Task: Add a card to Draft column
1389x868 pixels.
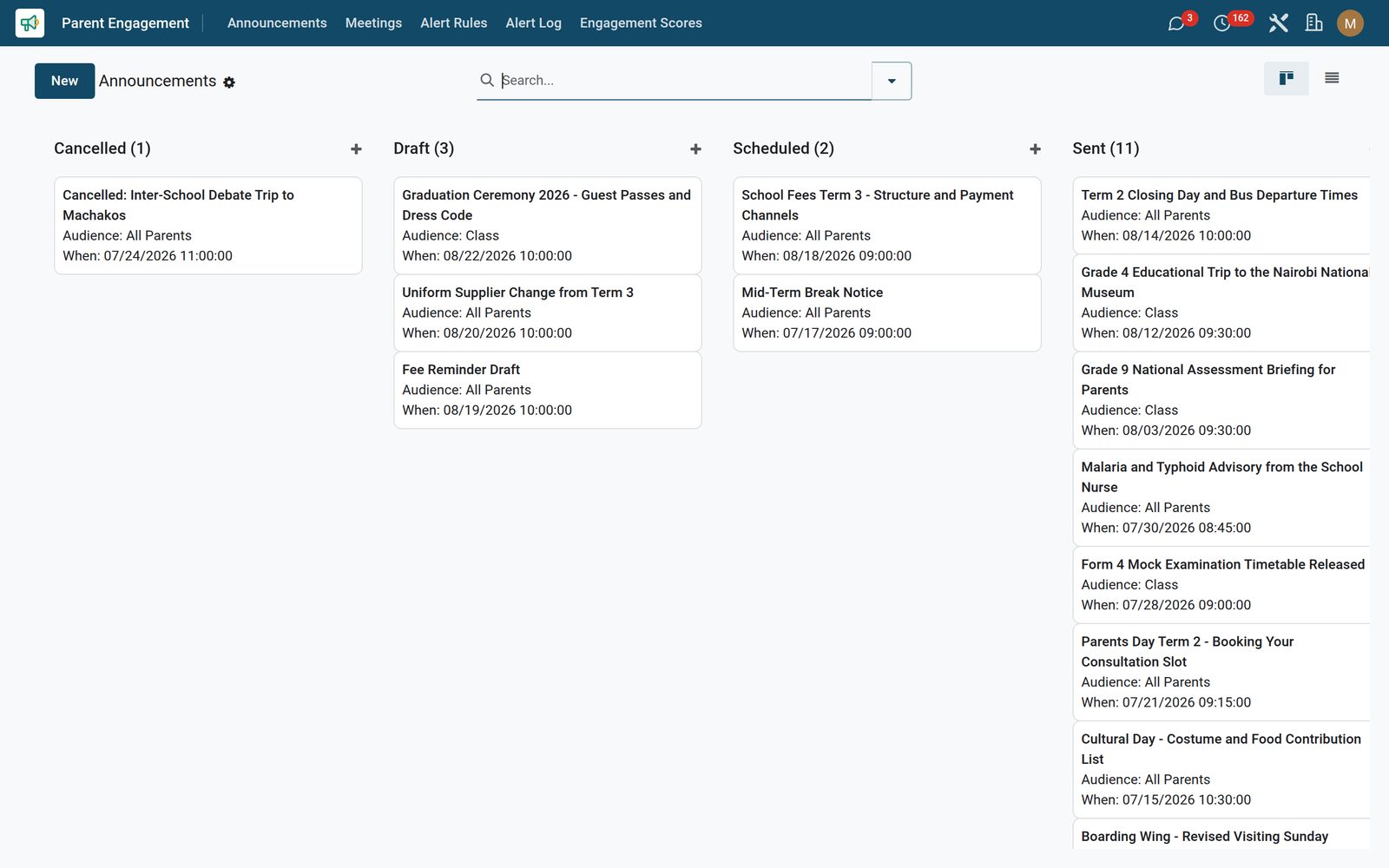Action: (695, 149)
